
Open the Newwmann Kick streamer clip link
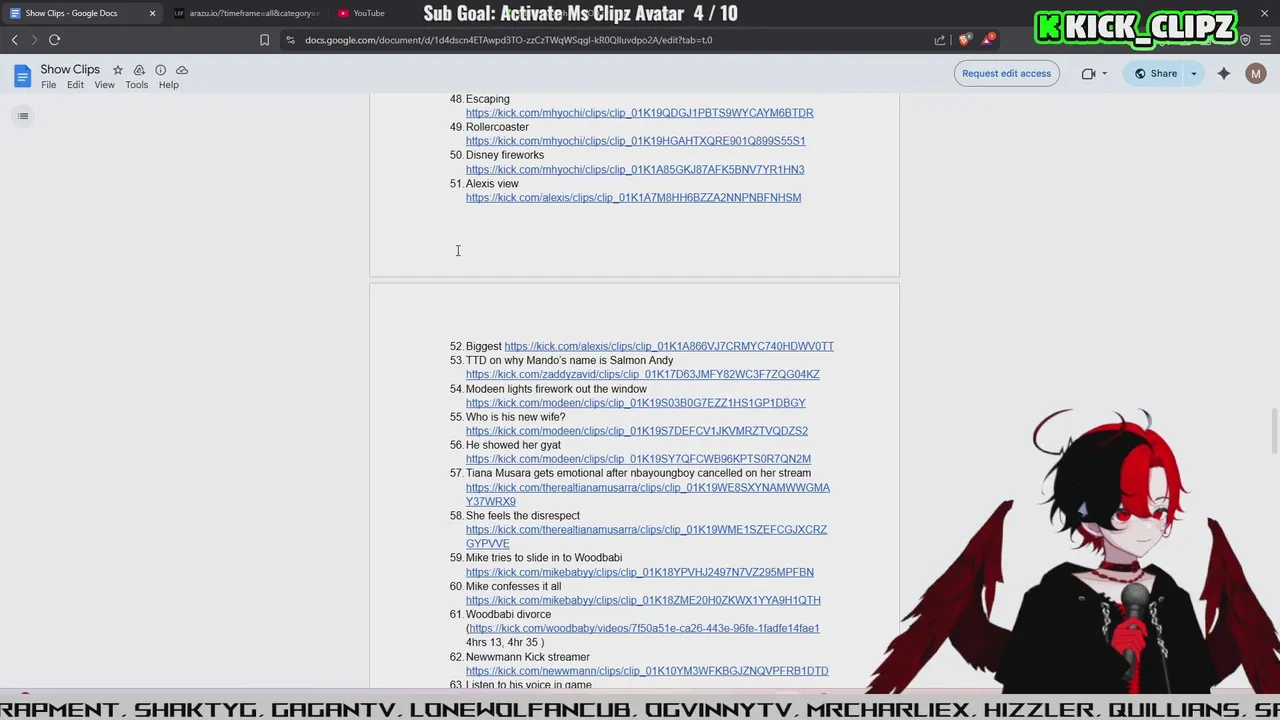[647, 671]
